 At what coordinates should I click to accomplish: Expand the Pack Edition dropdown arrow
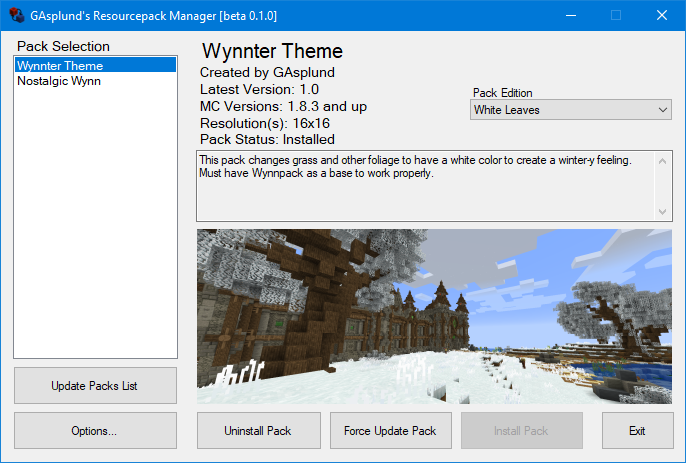[x=663, y=110]
